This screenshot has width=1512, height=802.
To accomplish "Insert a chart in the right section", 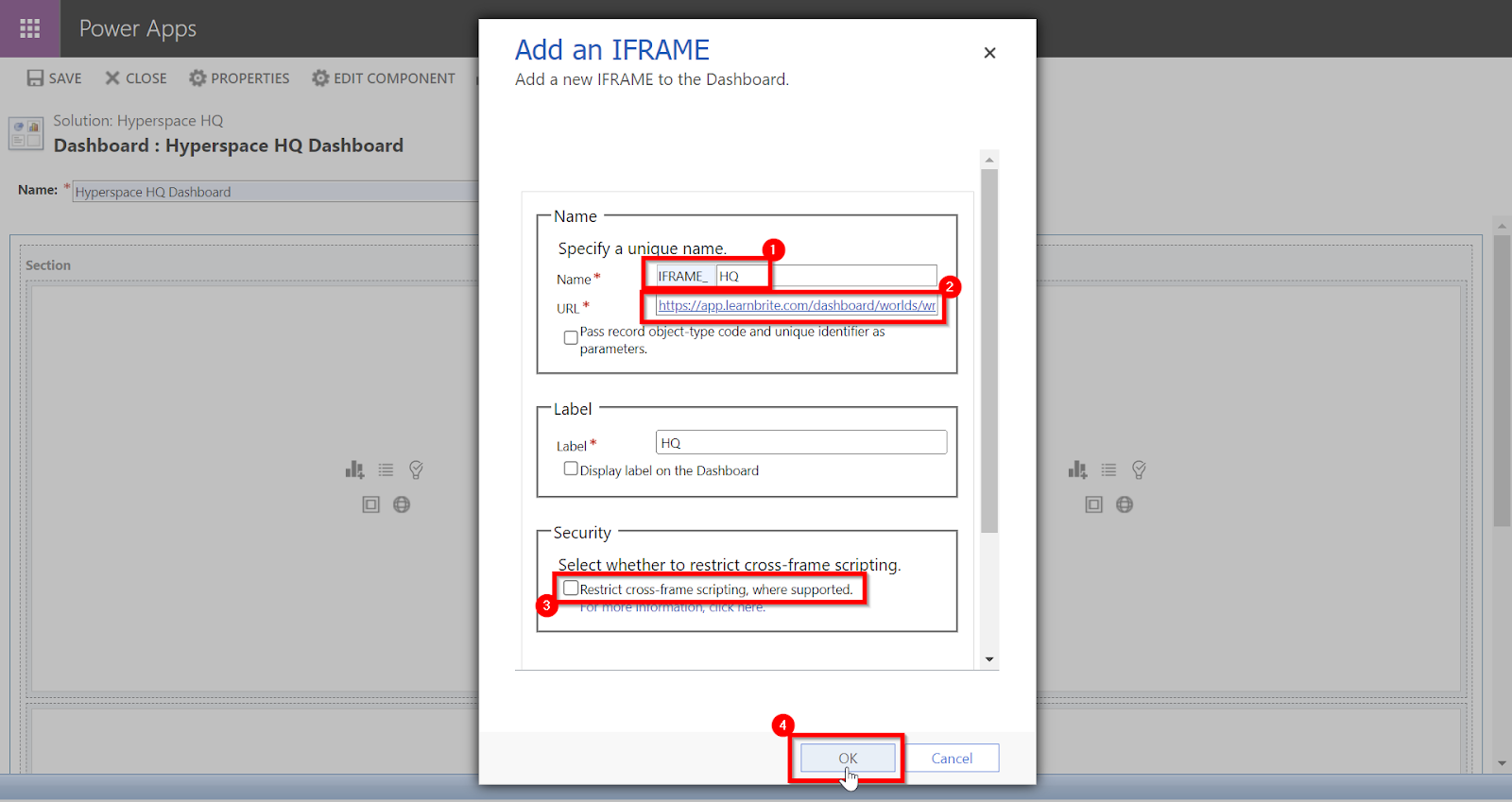I will tap(1077, 469).
